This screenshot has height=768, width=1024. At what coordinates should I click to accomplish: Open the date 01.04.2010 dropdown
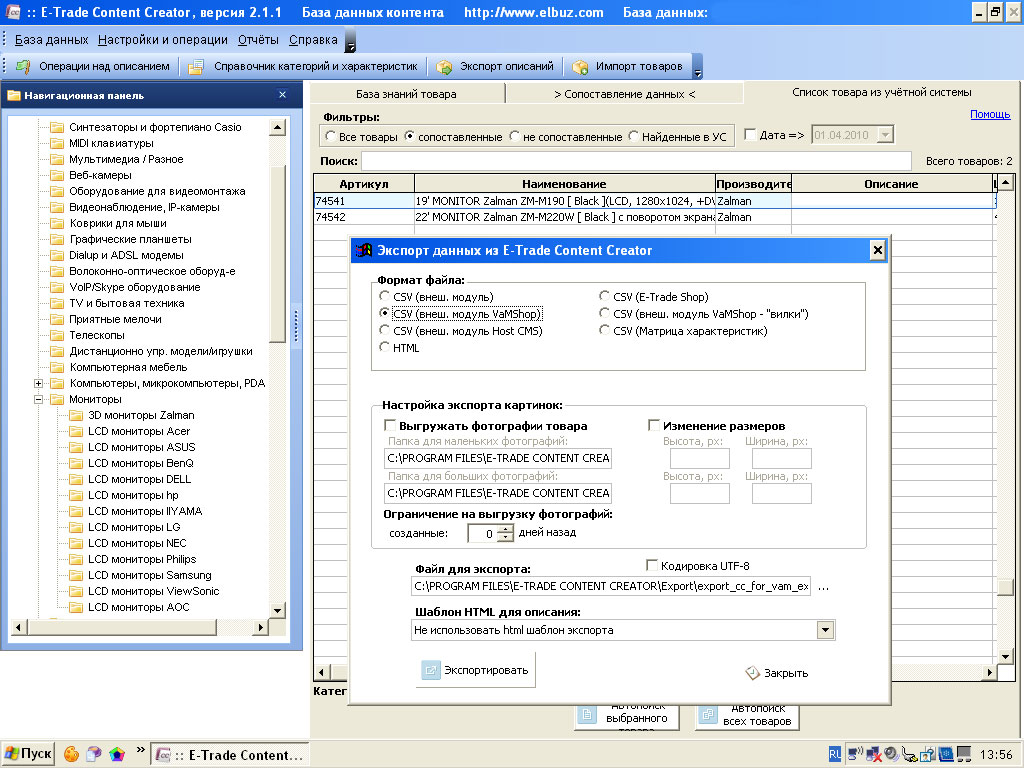click(885, 135)
